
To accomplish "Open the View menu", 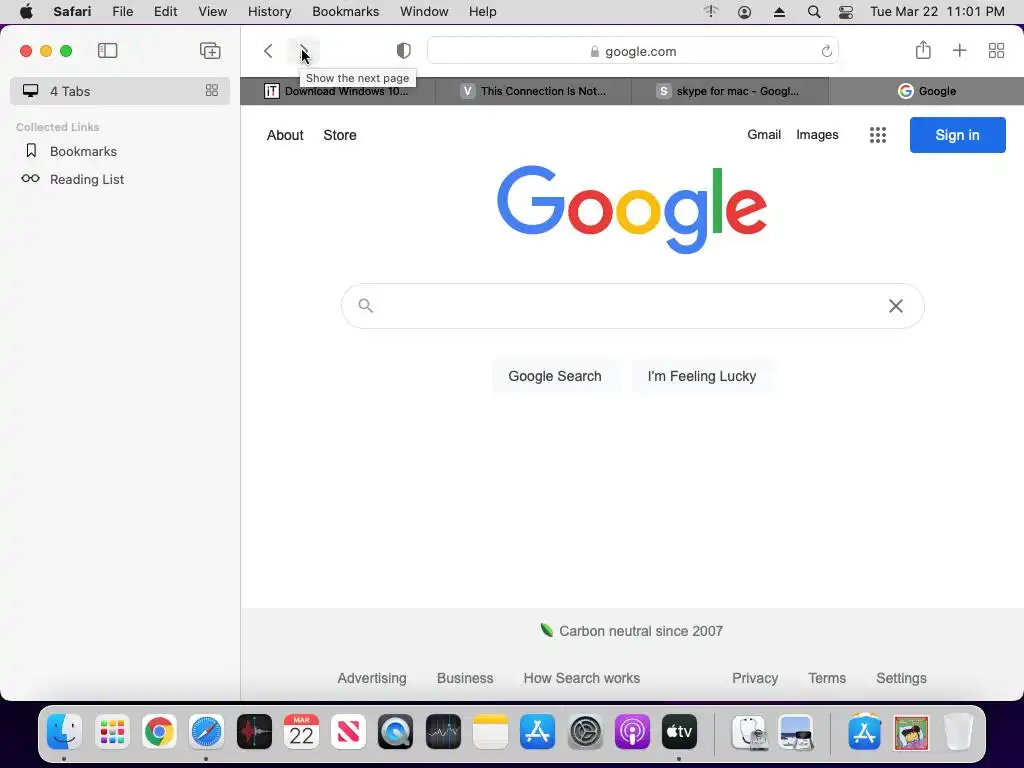I will (x=213, y=12).
